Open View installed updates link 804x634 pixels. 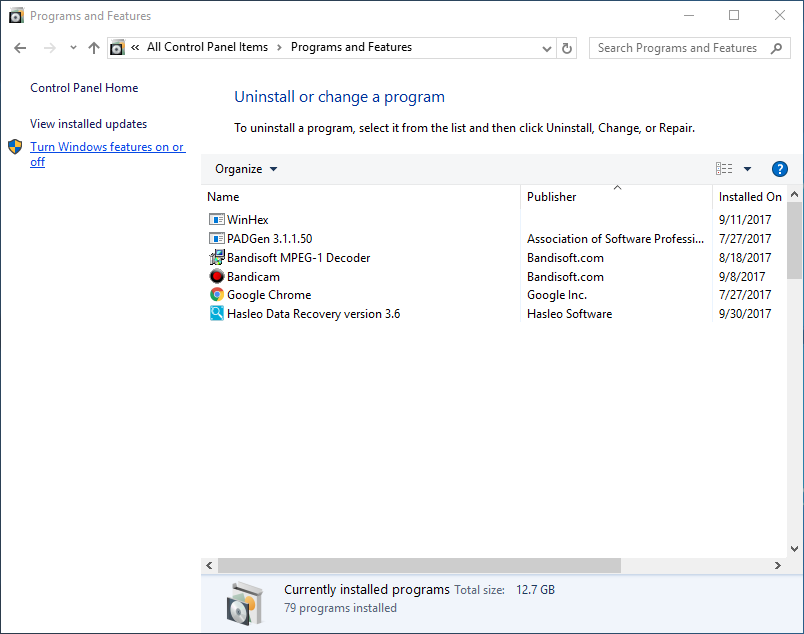pyautogui.click(x=88, y=124)
